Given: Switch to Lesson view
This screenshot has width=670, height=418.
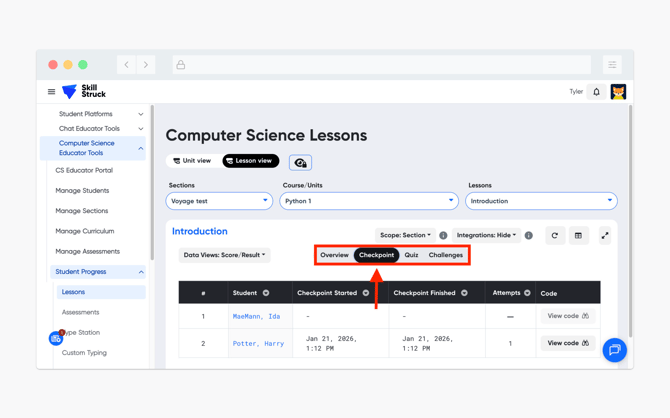Looking at the screenshot, I should 250,161.
